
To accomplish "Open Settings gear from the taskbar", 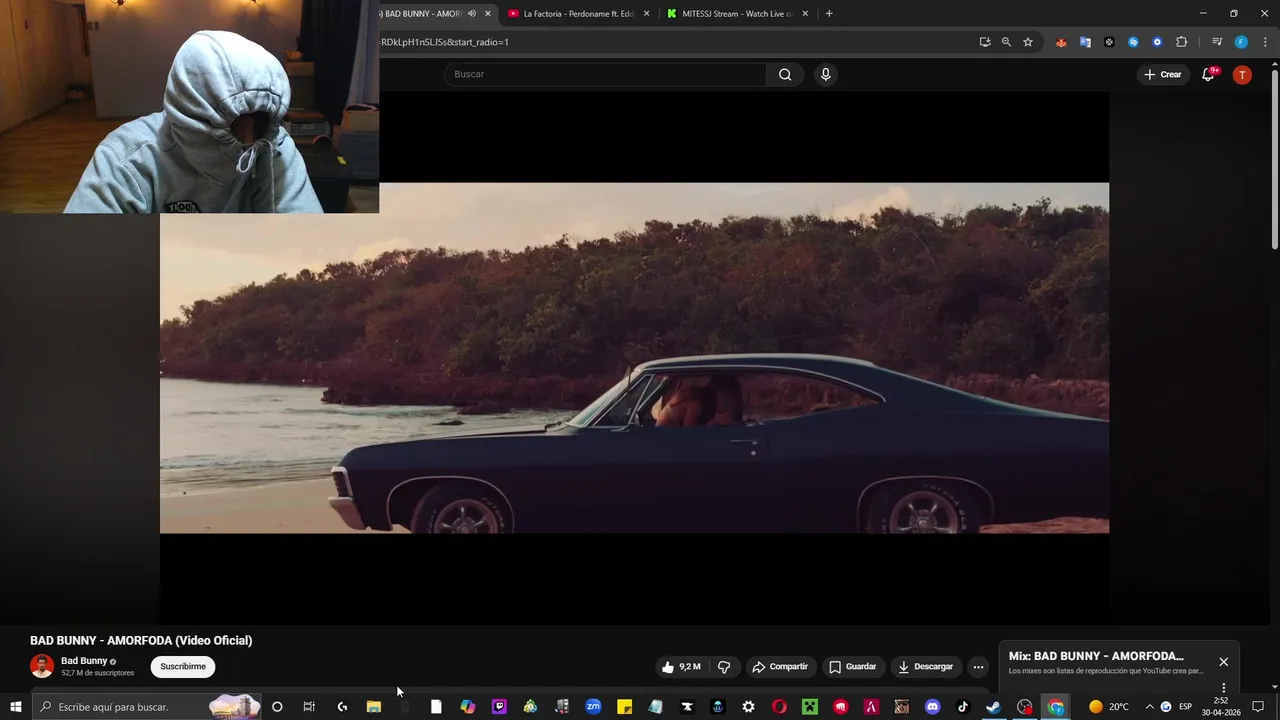I will [x=748, y=707].
